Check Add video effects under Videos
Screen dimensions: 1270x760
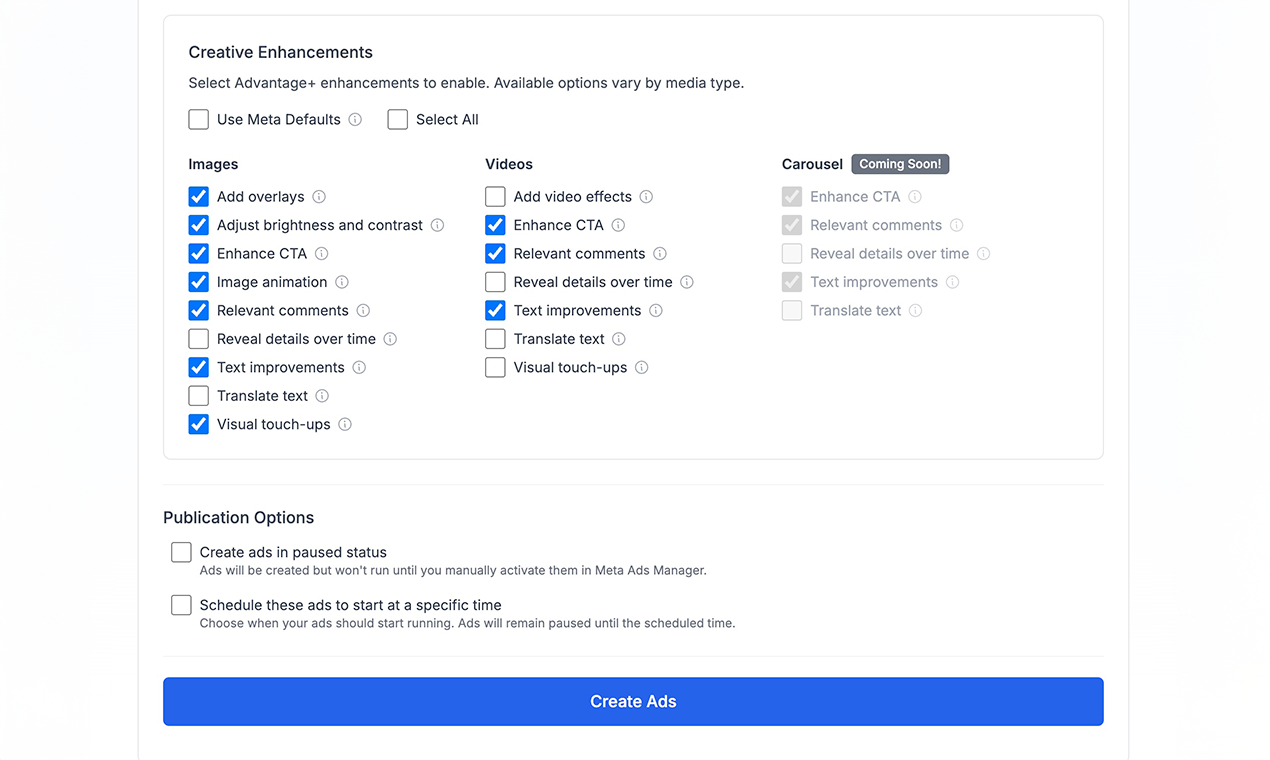(495, 197)
